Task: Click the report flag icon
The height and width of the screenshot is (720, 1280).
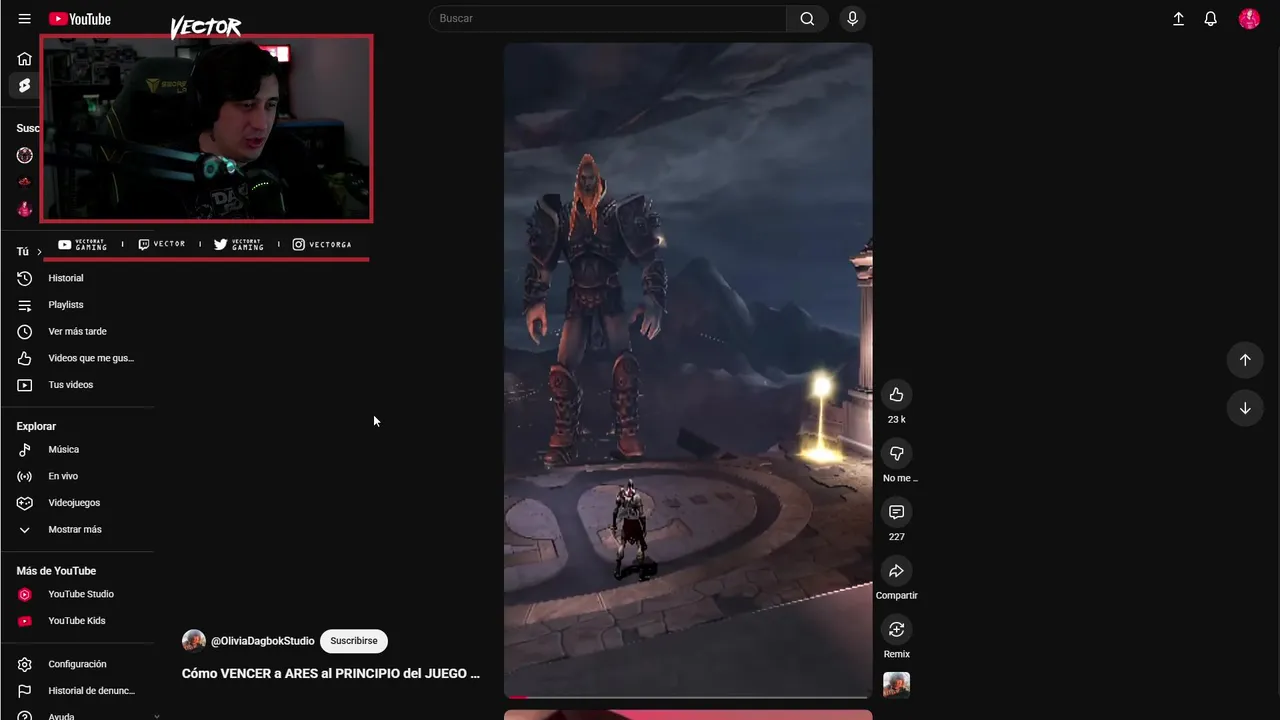Action: [25, 691]
